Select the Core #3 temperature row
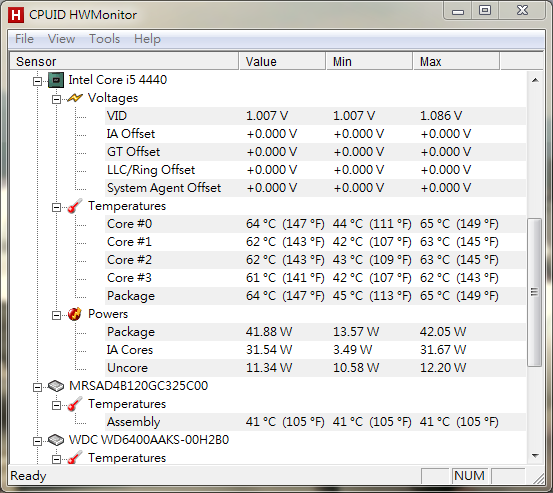The height and width of the screenshot is (493, 553). click(x=315, y=278)
